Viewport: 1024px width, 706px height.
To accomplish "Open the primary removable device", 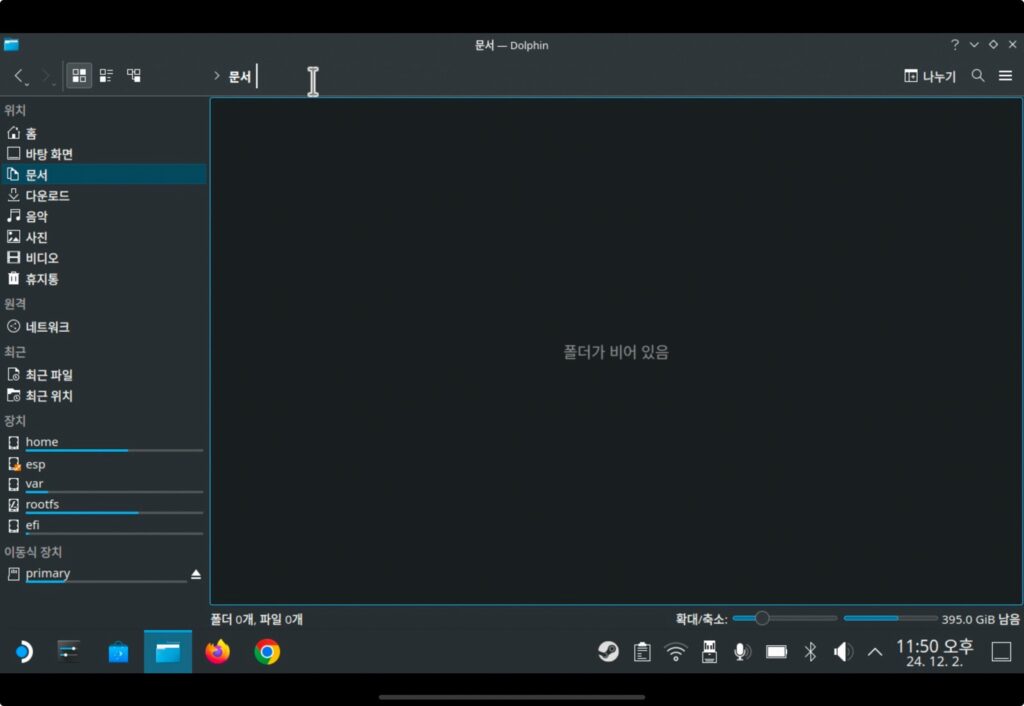I will click(97, 575).
